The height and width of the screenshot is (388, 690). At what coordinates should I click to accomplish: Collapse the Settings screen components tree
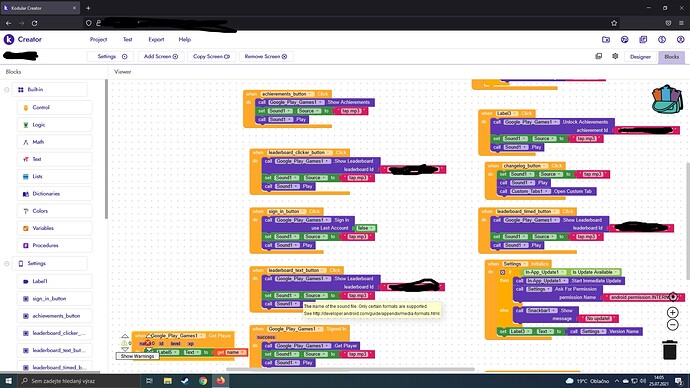click(x=7, y=264)
